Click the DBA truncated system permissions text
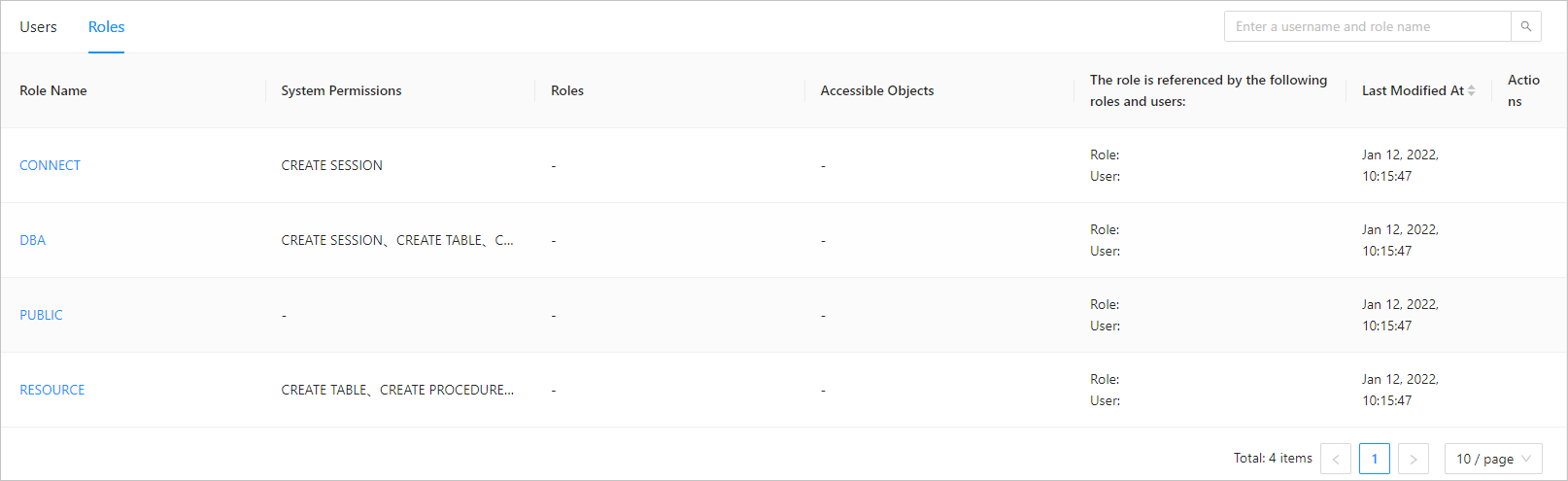Viewport: 1568px width, 481px height. 397,240
